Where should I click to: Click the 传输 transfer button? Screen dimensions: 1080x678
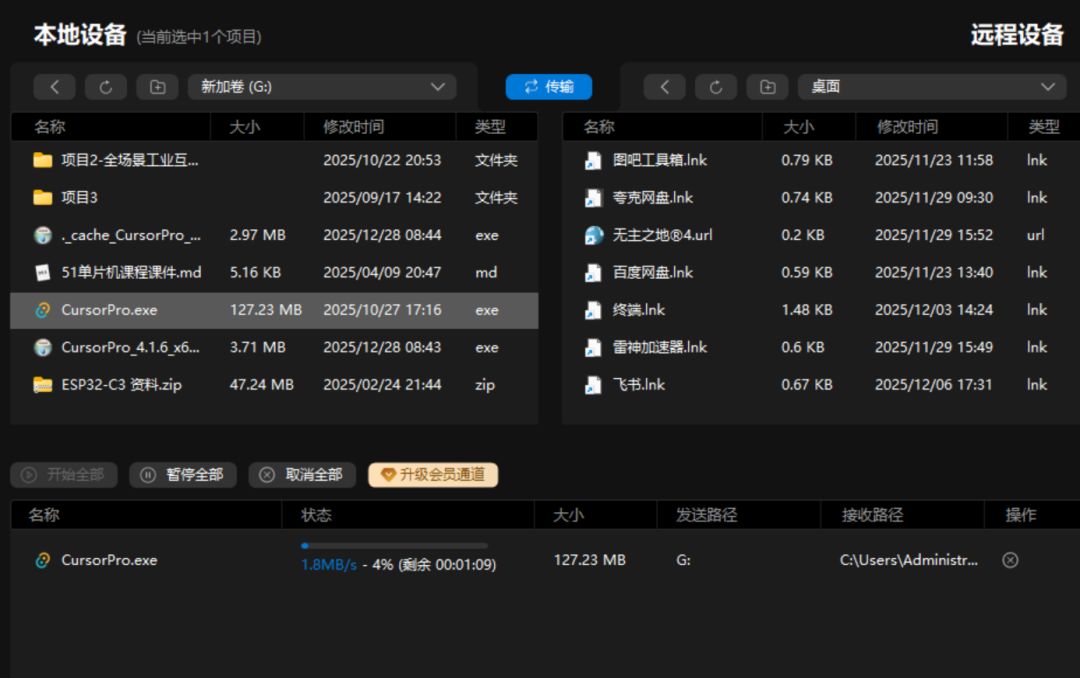point(549,87)
